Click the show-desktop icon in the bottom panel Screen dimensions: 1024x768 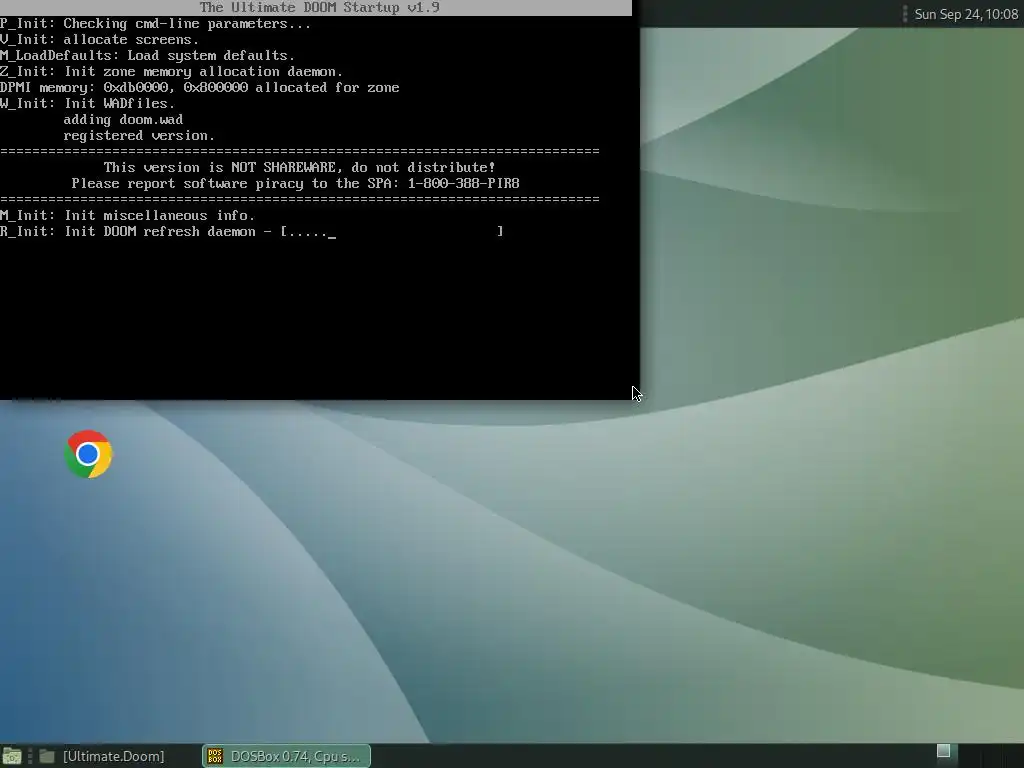point(11,756)
